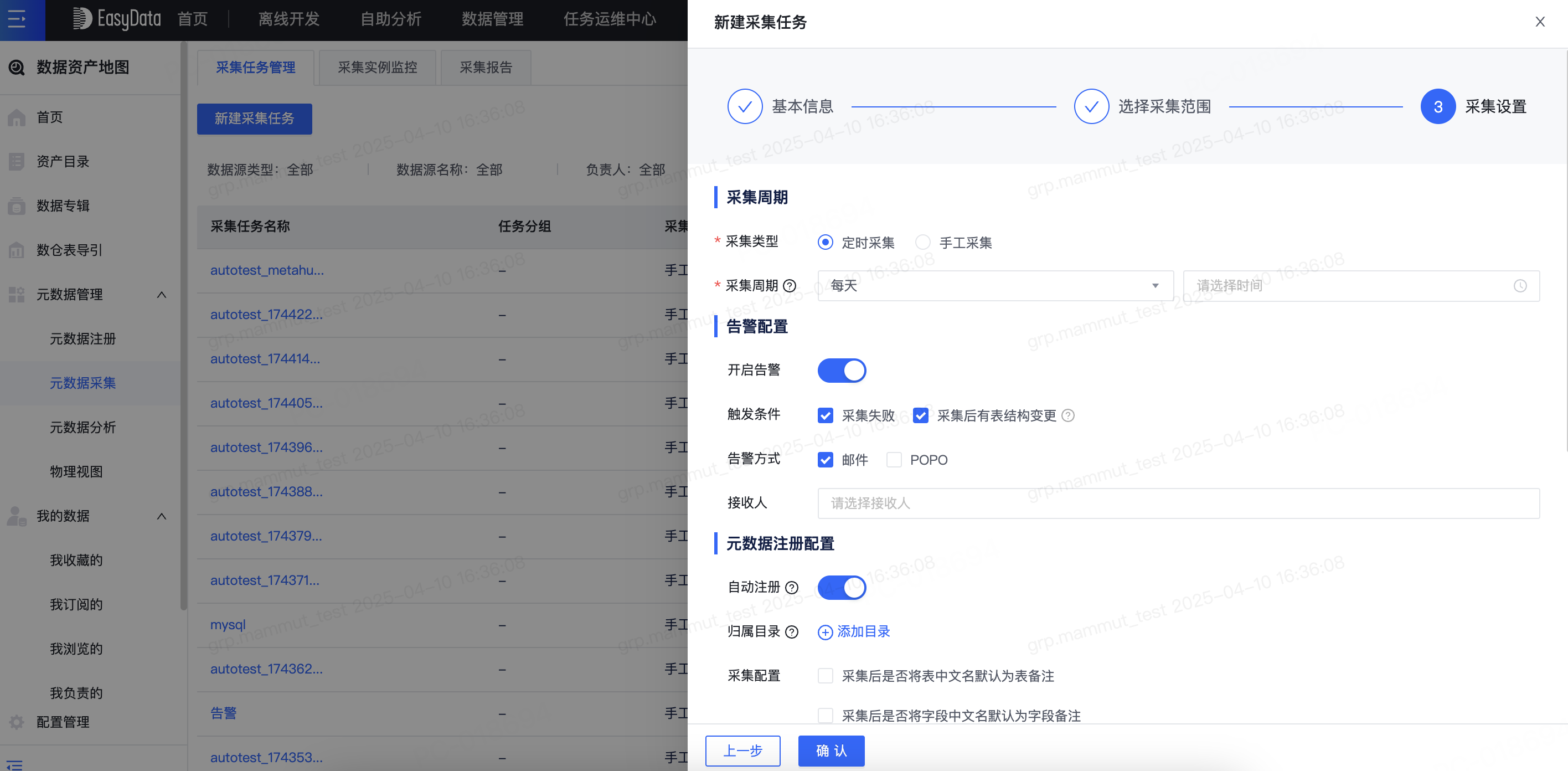Switch to the 采集任务管理 tab

pos(256,68)
